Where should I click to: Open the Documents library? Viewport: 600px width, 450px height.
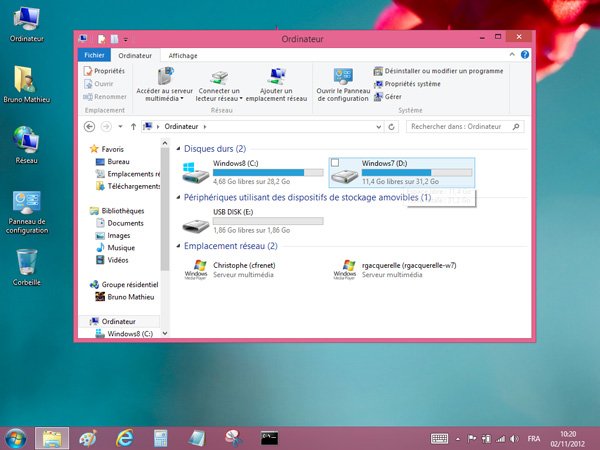(x=119, y=223)
